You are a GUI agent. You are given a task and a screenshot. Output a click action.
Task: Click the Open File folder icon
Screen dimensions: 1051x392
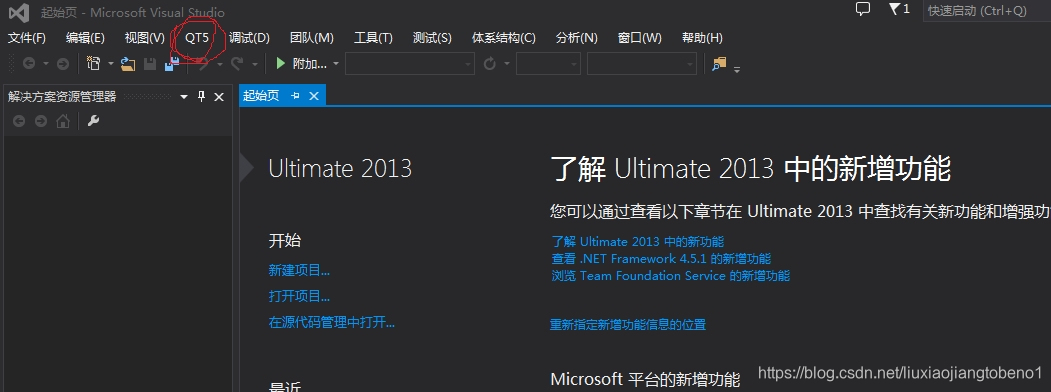(128, 64)
